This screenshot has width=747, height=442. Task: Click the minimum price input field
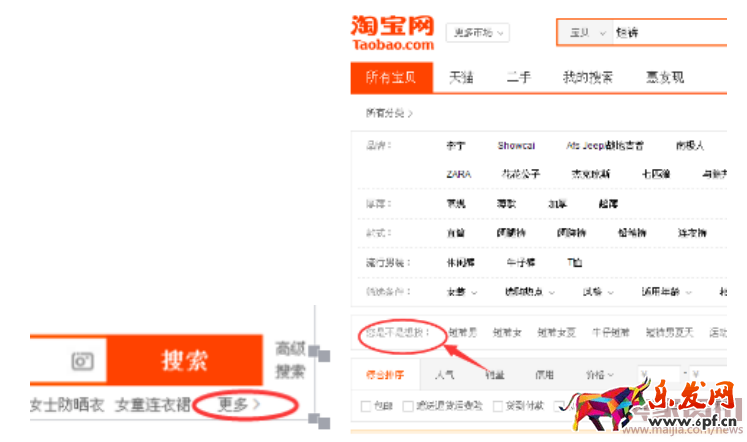pos(659,374)
